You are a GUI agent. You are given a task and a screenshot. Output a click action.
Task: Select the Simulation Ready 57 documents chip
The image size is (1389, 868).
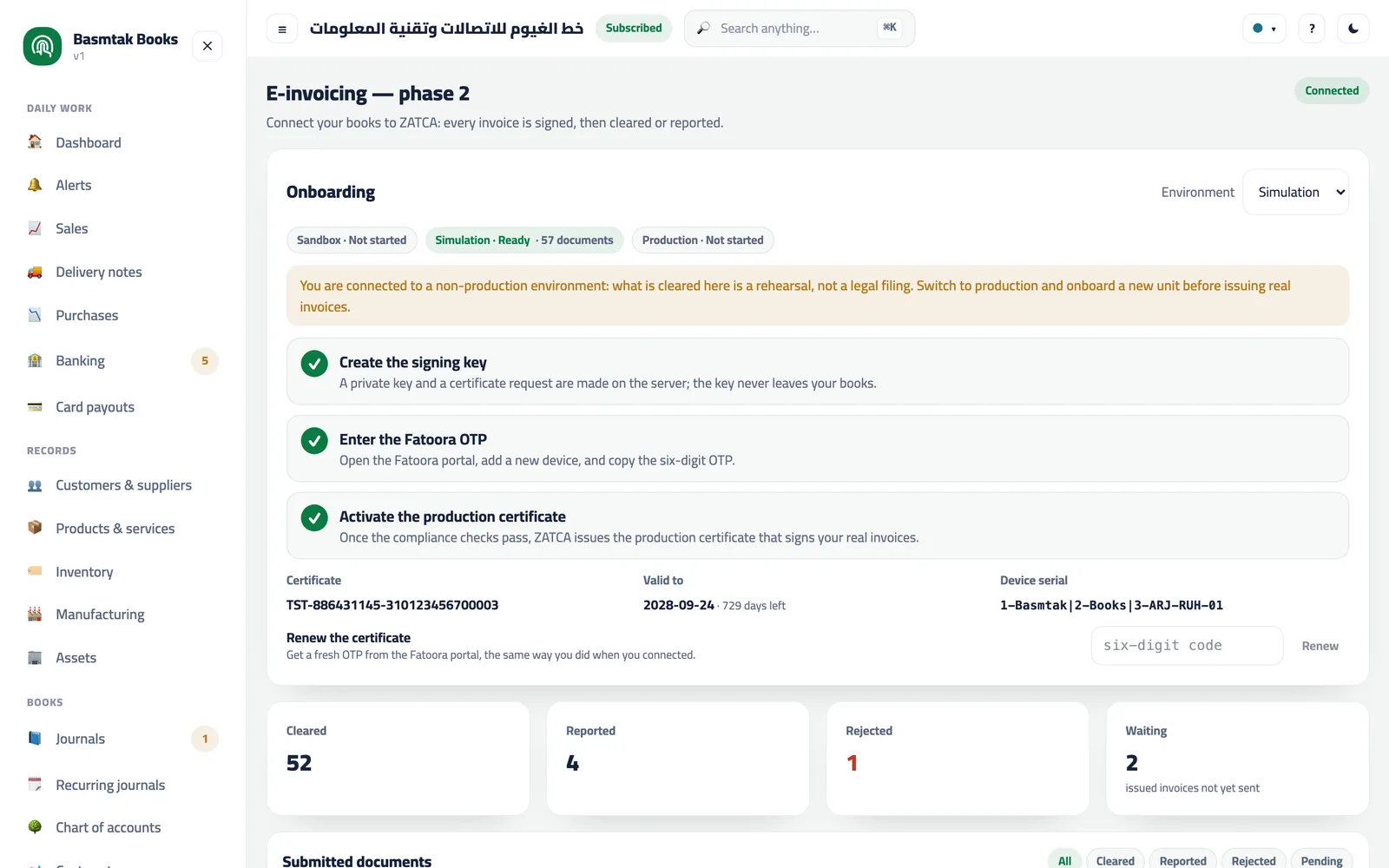click(x=524, y=240)
